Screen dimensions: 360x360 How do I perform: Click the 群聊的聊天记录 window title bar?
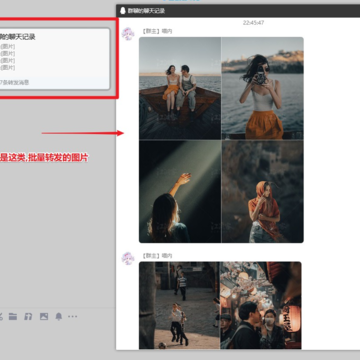click(238, 11)
